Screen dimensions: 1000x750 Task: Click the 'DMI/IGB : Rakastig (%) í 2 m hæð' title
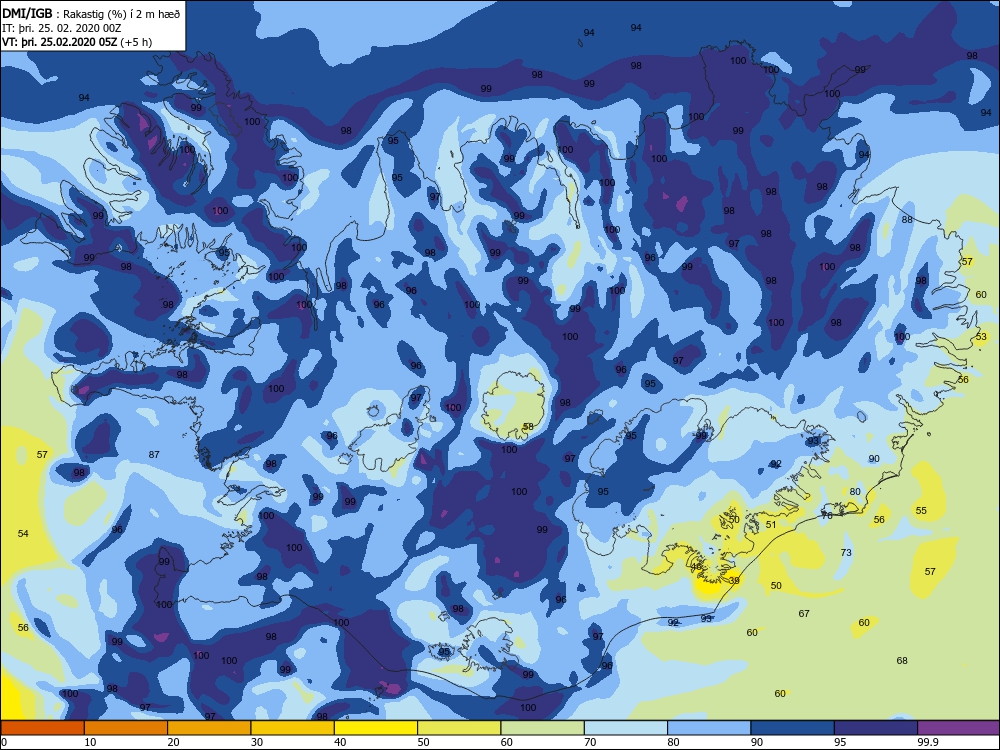pos(91,14)
